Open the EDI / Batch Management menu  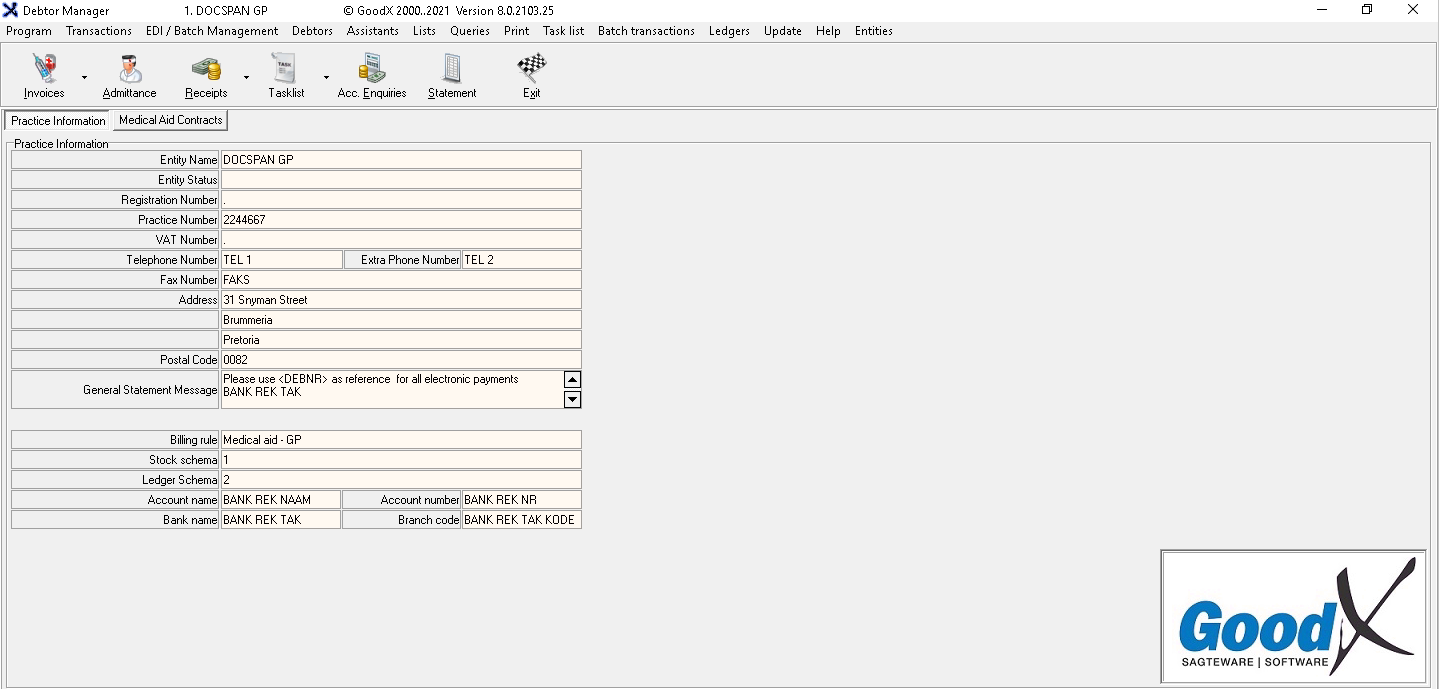(212, 31)
